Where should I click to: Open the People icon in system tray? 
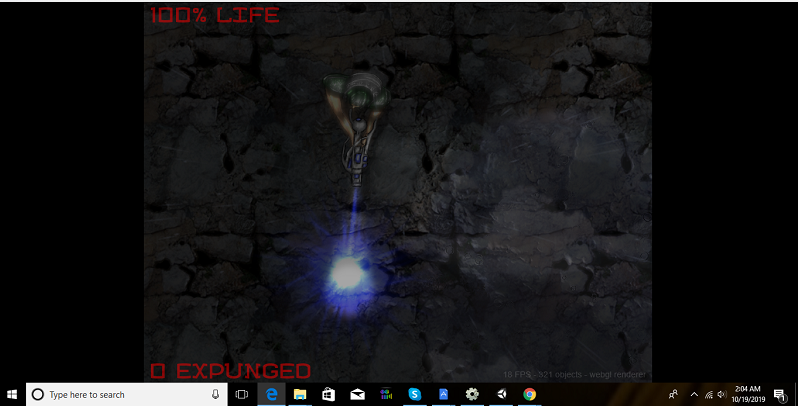pos(673,394)
